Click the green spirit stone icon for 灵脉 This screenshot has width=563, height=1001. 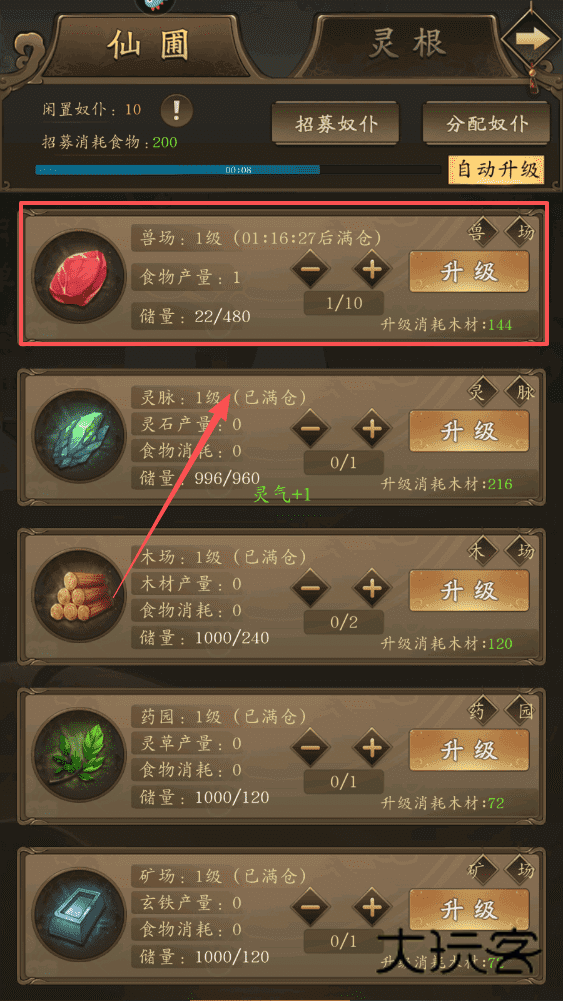[79, 437]
